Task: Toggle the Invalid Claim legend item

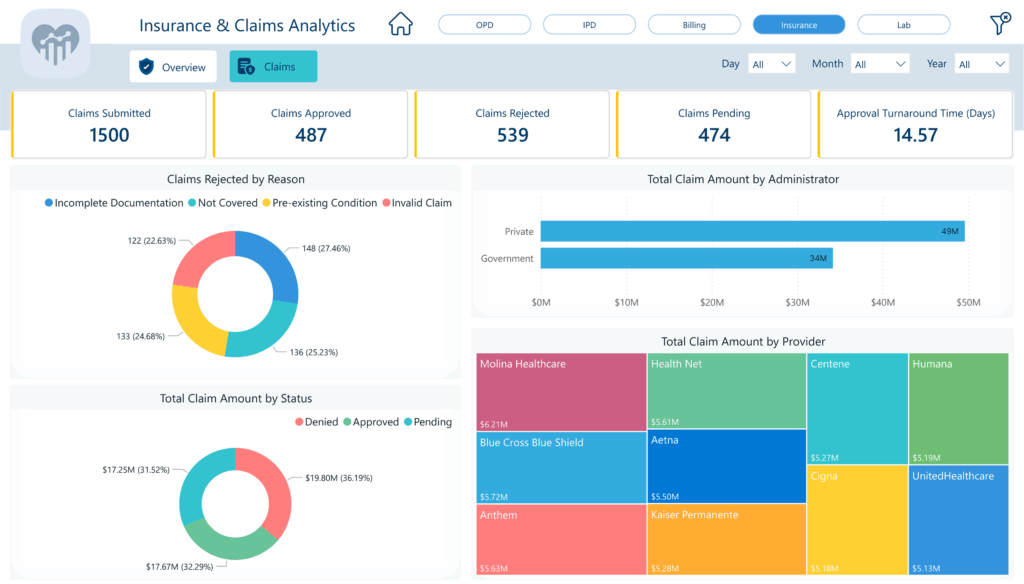Action: pyautogui.click(x=420, y=203)
